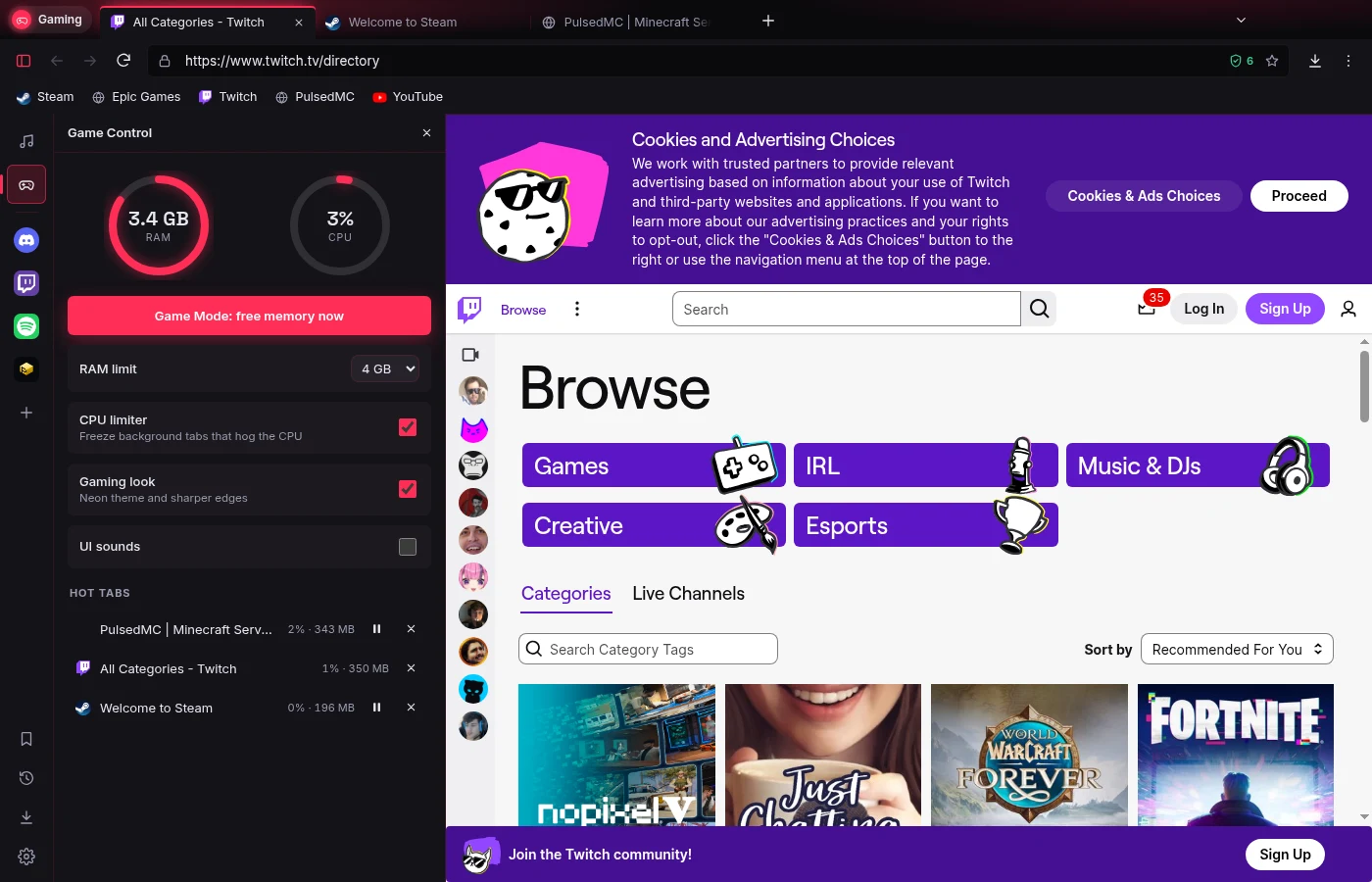Open the Gaming workspace button

[x=49, y=20]
